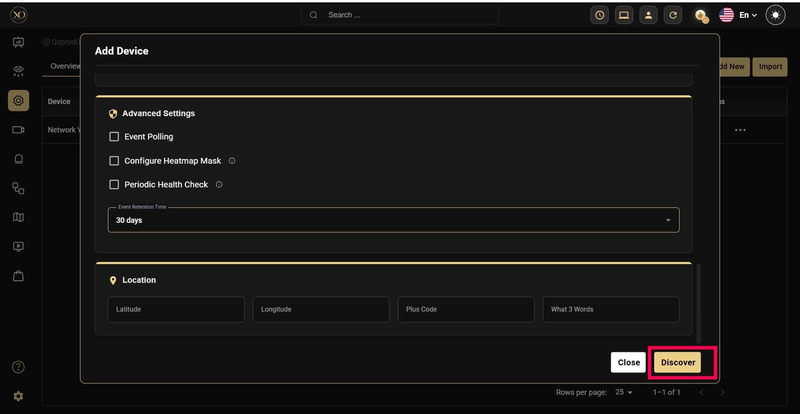Click the Plus Code input field
Screen dimensions: 800x414
(466, 309)
